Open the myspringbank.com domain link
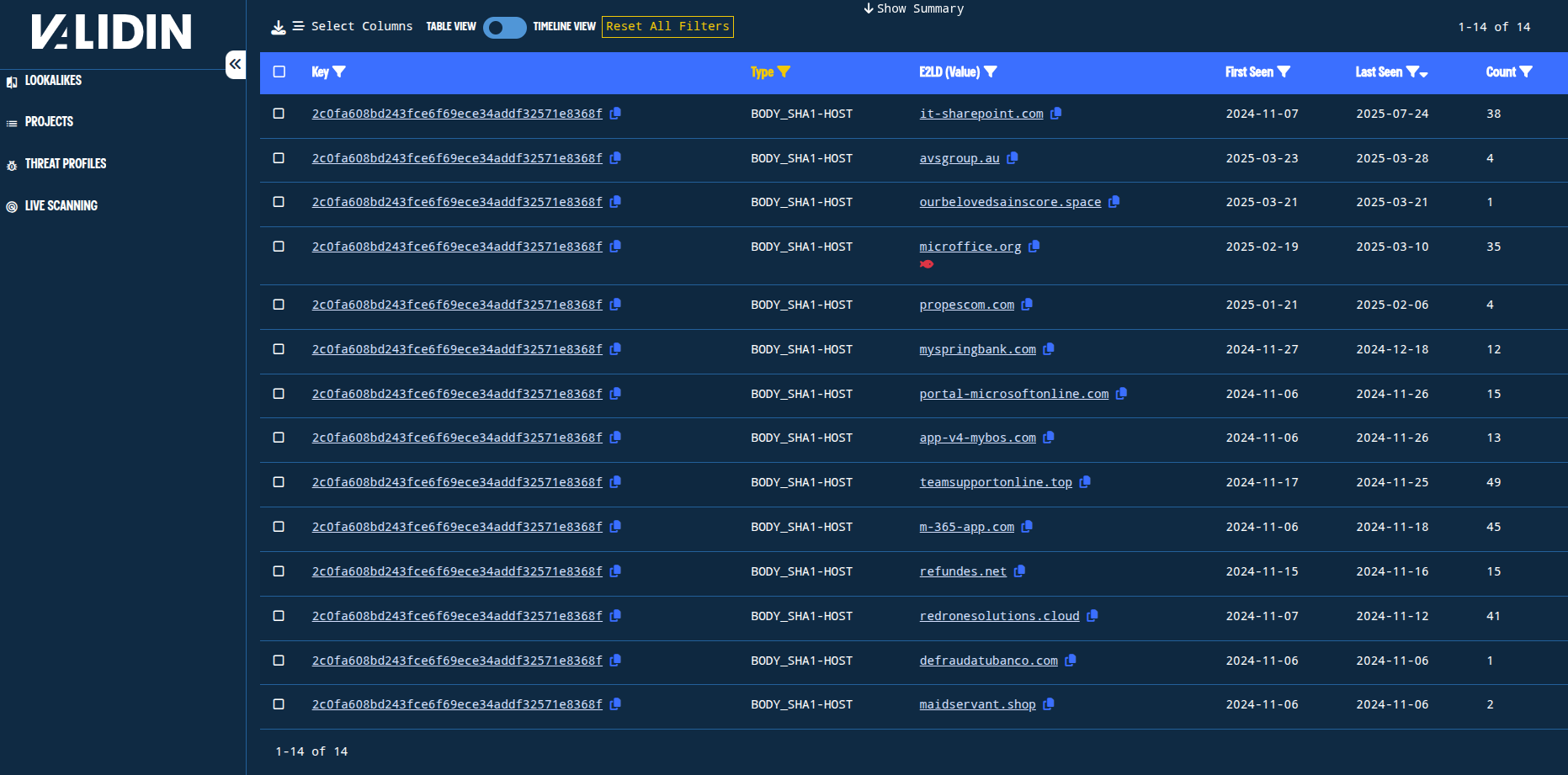Image resolution: width=1568 pixels, height=775 pixels. [x=977, y=349]
